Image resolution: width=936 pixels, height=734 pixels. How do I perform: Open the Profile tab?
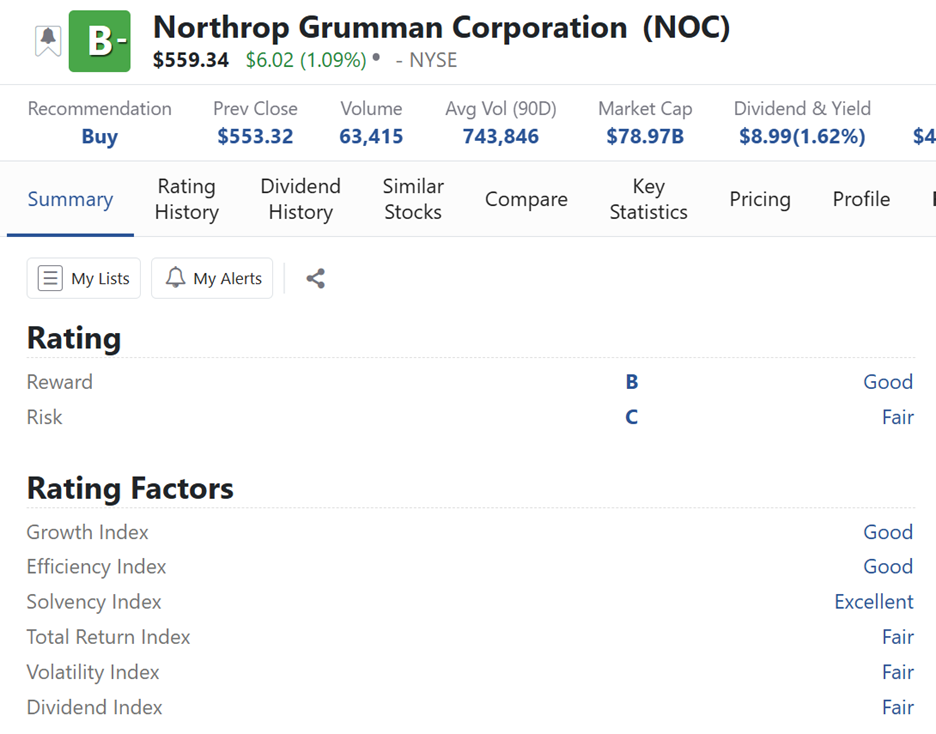pyautogui.click(x=861, y=199)
